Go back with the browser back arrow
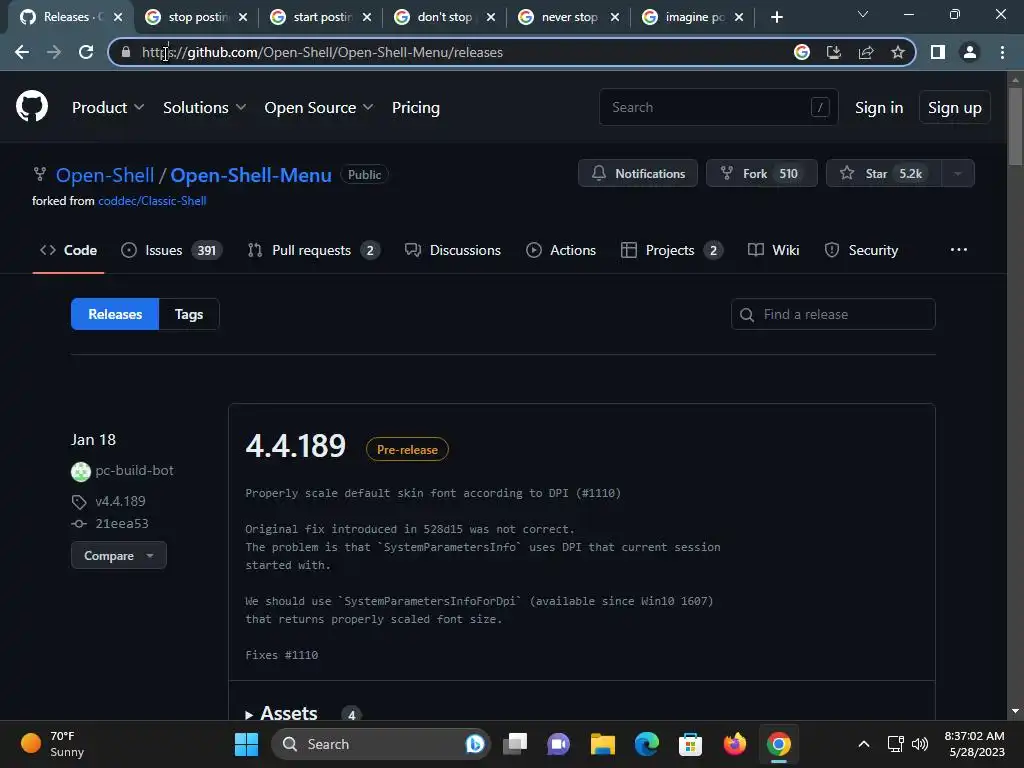1024x768 pixels. (x=22, y=52)
